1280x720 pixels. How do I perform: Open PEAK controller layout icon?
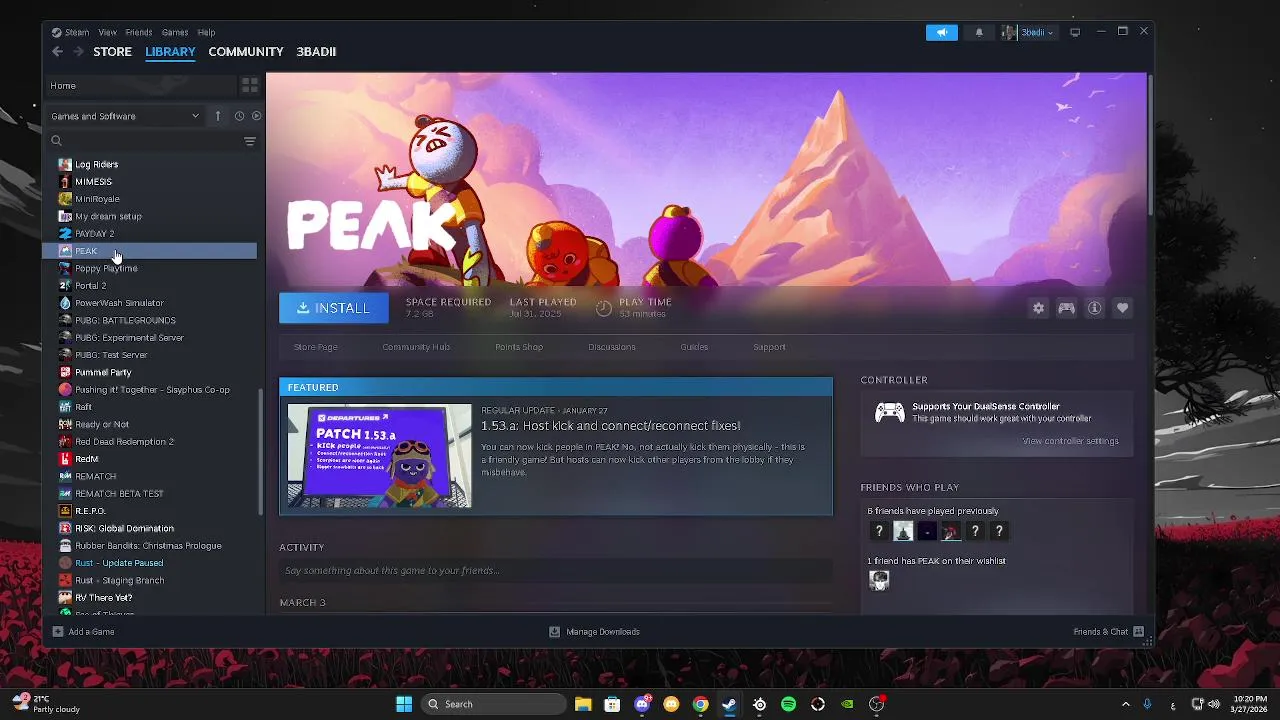pos(1066,308)
